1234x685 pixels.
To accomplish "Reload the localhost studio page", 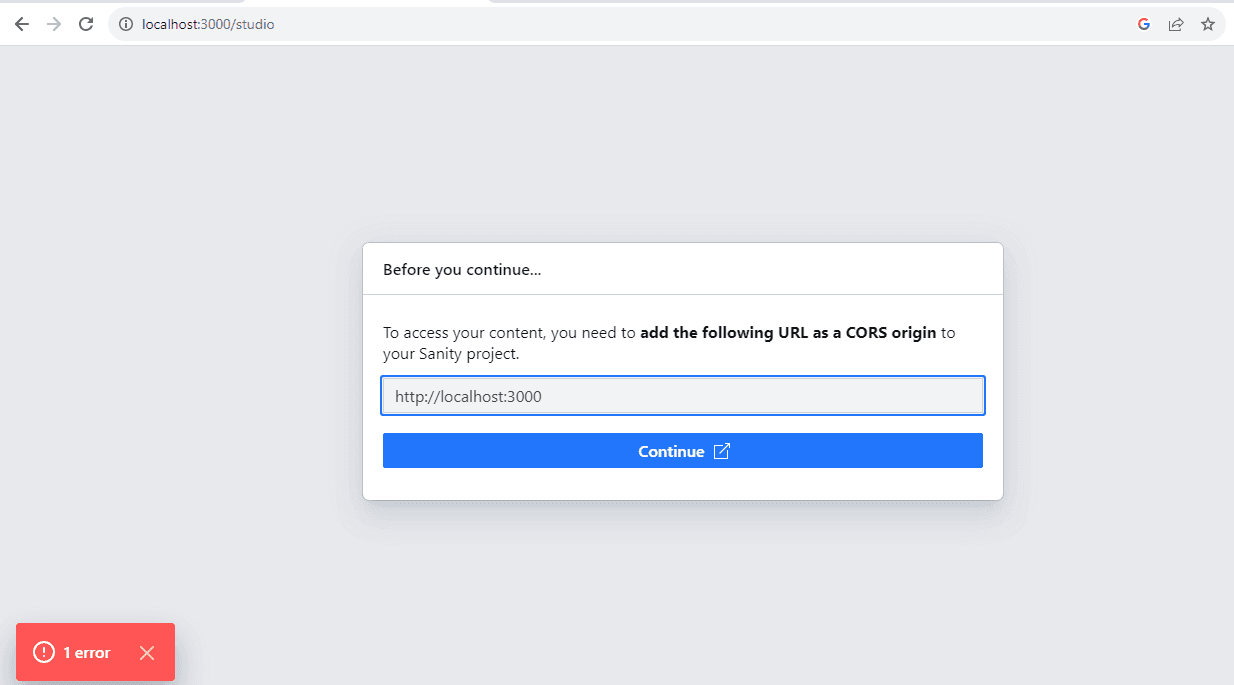I will [86, 24].
